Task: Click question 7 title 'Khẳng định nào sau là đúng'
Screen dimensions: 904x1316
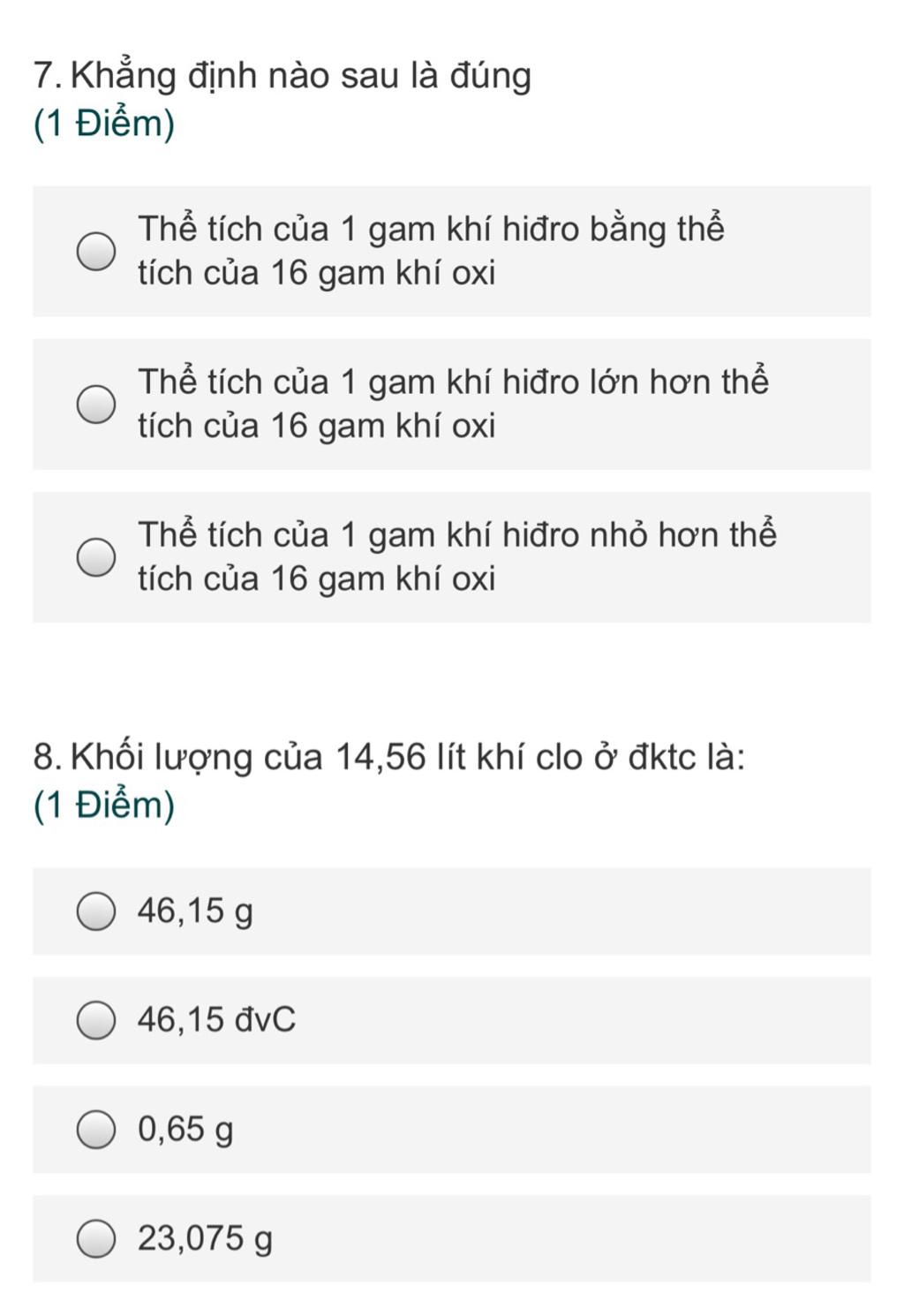Action: click(x=300, y=77)
